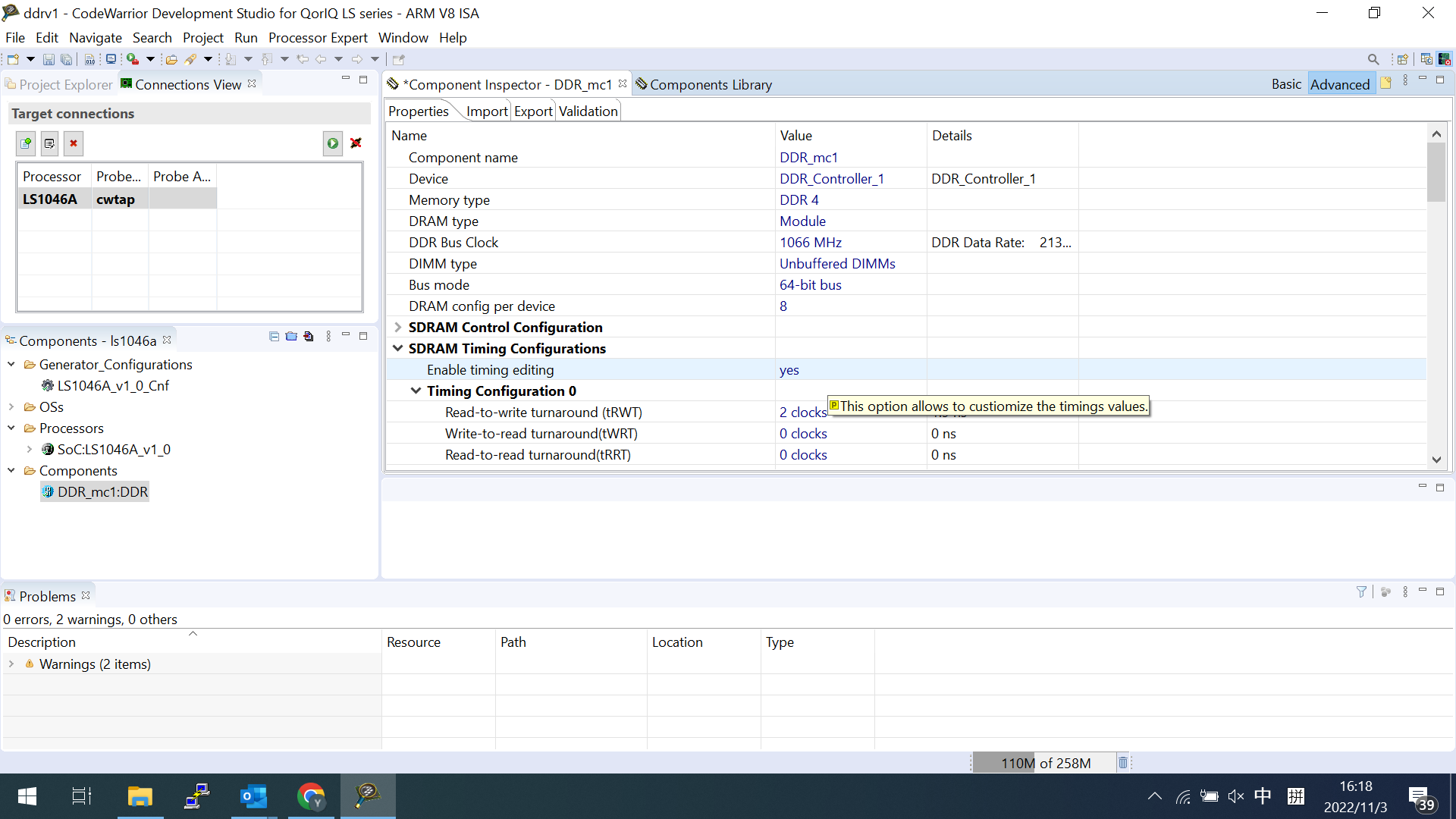Switch to the Components Library tab
The width and height of the screenshot is (1456, 819).
tap(710, 84)
